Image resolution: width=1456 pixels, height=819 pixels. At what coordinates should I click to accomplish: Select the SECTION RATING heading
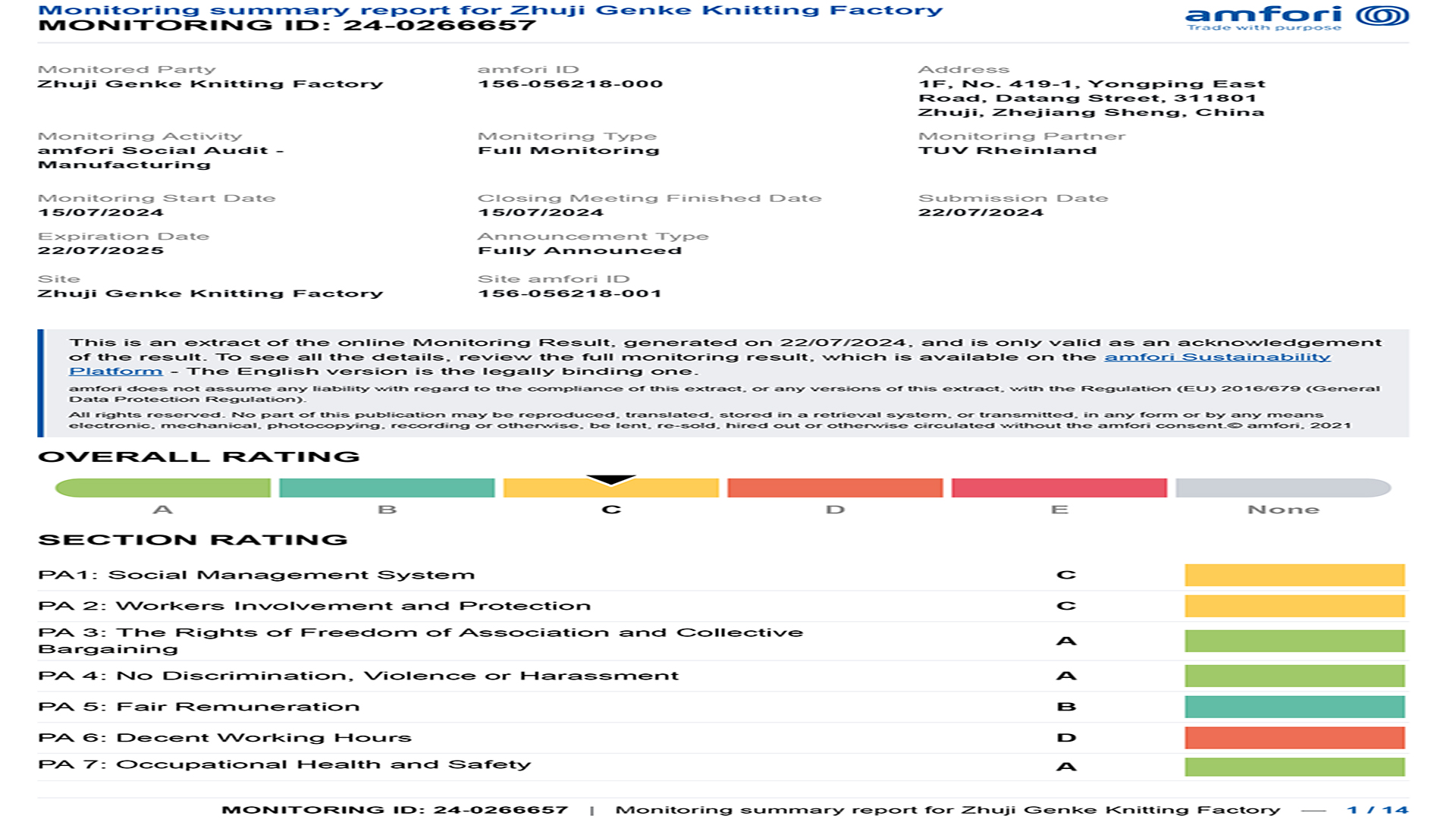pos(193,540)
